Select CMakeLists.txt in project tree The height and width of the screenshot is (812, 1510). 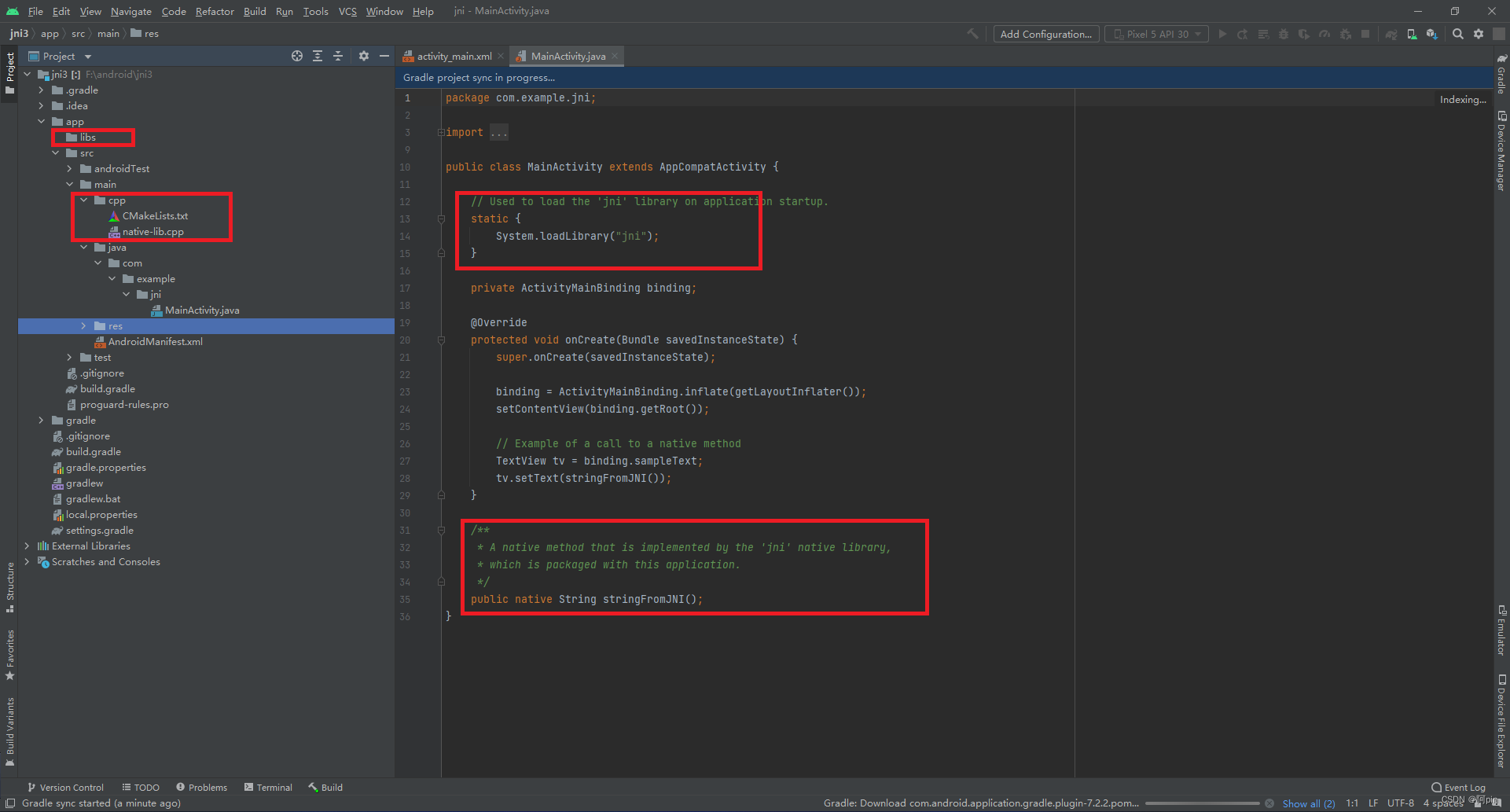149,216
